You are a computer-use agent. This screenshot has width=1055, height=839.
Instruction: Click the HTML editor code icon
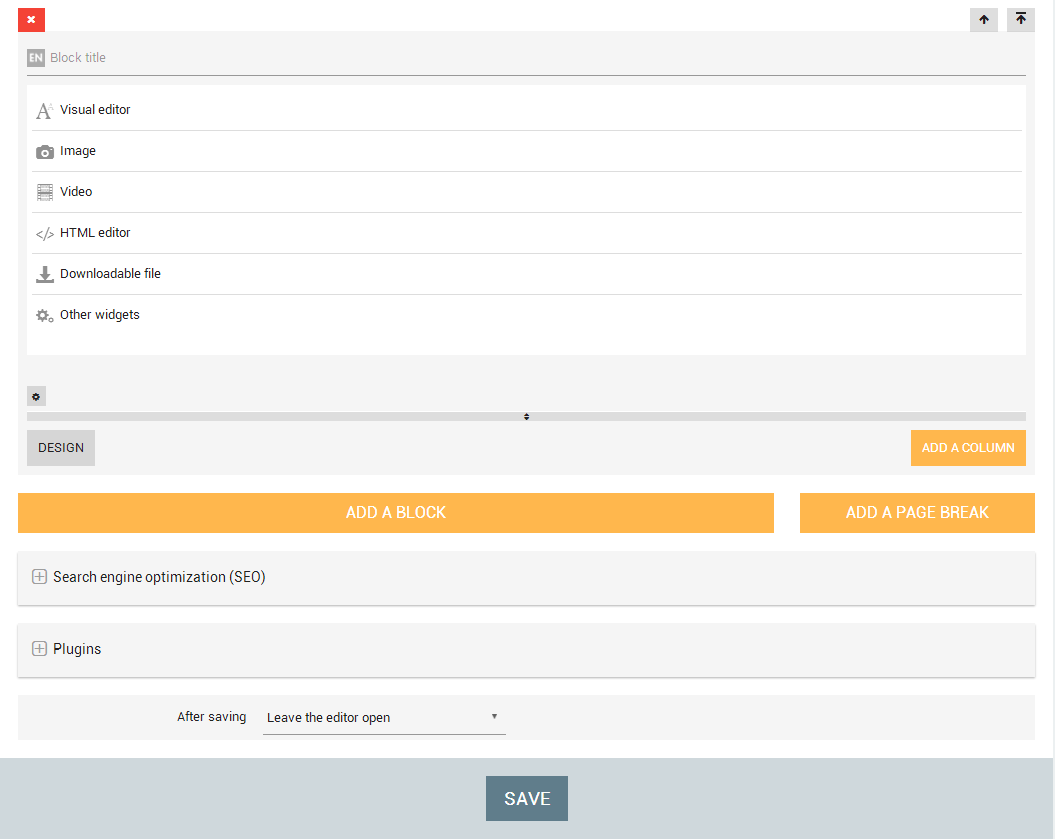[x=45, y=234]
